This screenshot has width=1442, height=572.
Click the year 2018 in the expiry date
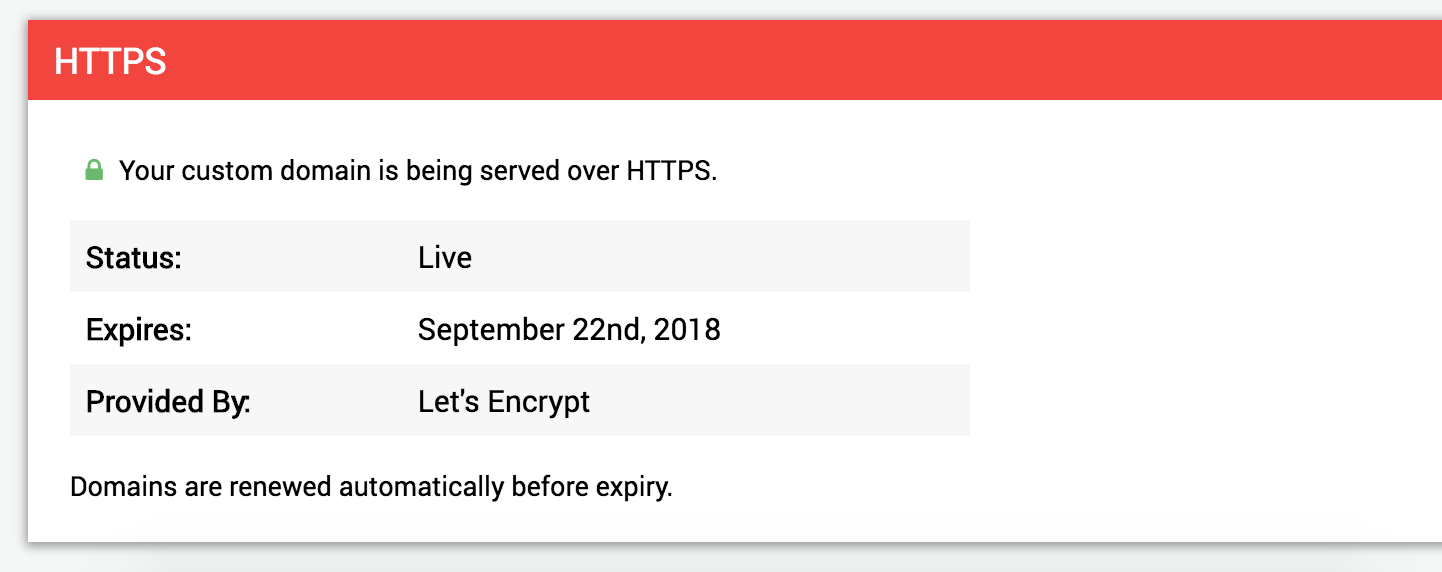pos(687,329)
